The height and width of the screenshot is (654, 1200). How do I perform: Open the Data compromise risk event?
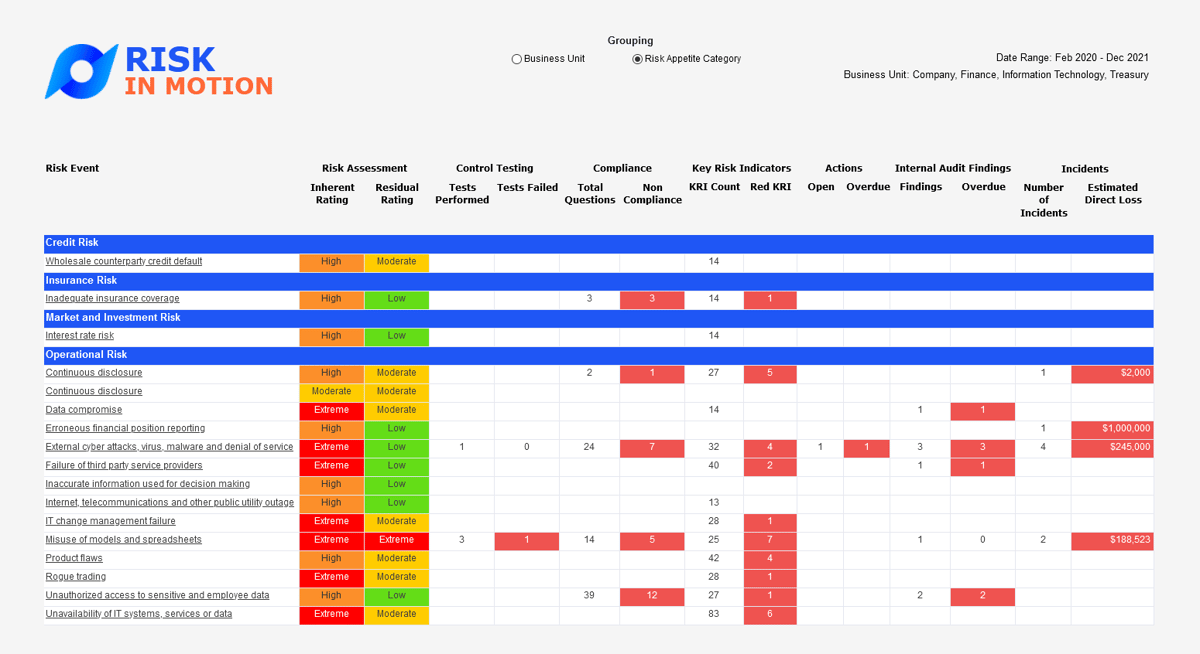[84, 410]
